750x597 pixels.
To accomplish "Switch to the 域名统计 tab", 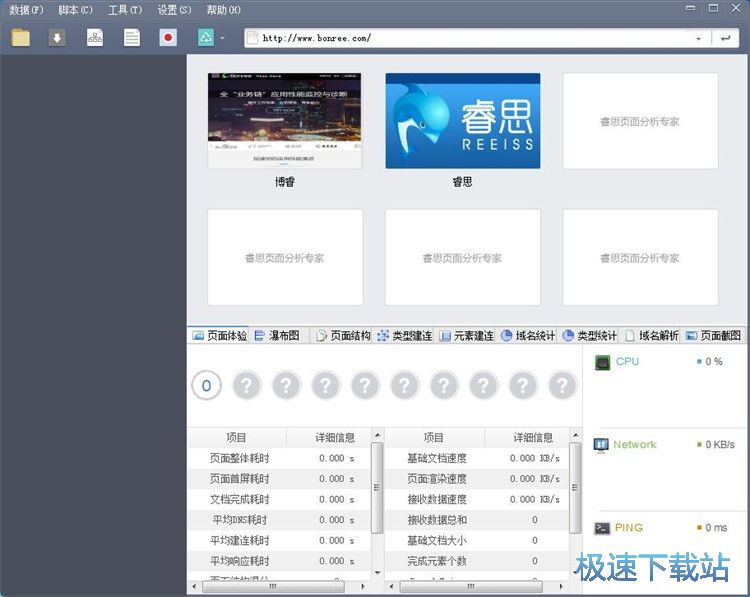I will 528,336.
